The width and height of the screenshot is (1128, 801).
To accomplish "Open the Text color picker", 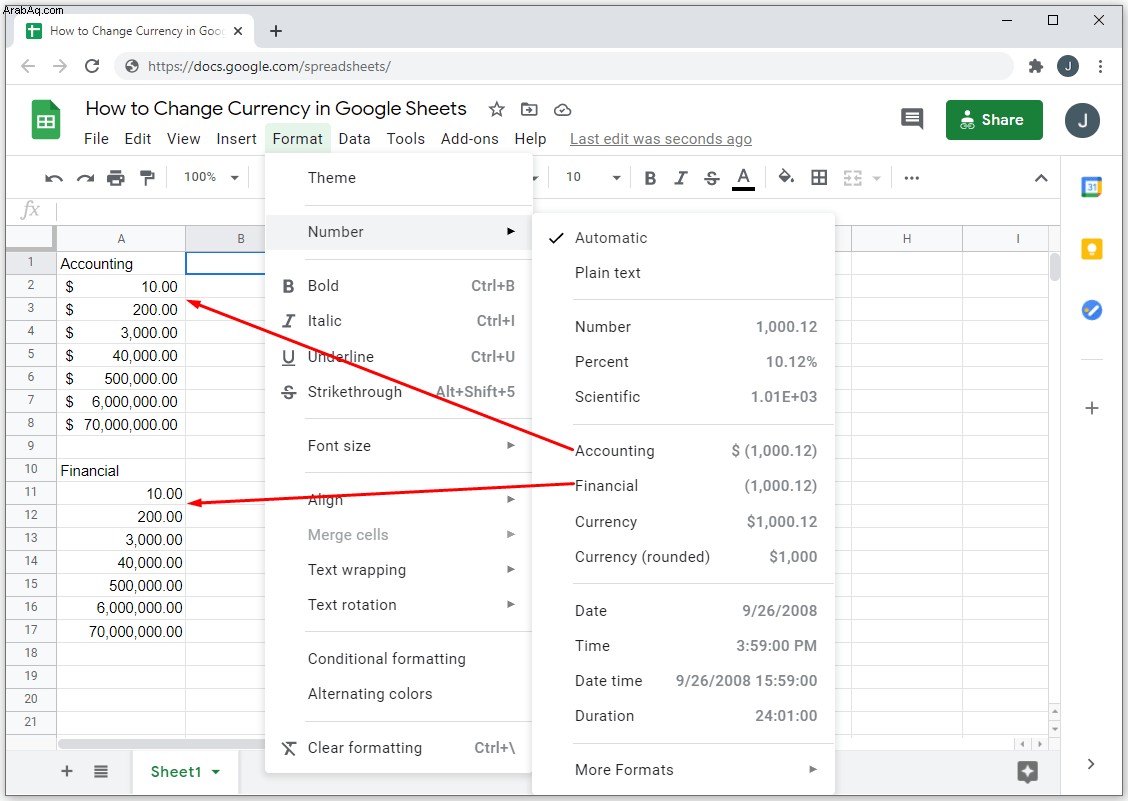I will click(743, 178).
